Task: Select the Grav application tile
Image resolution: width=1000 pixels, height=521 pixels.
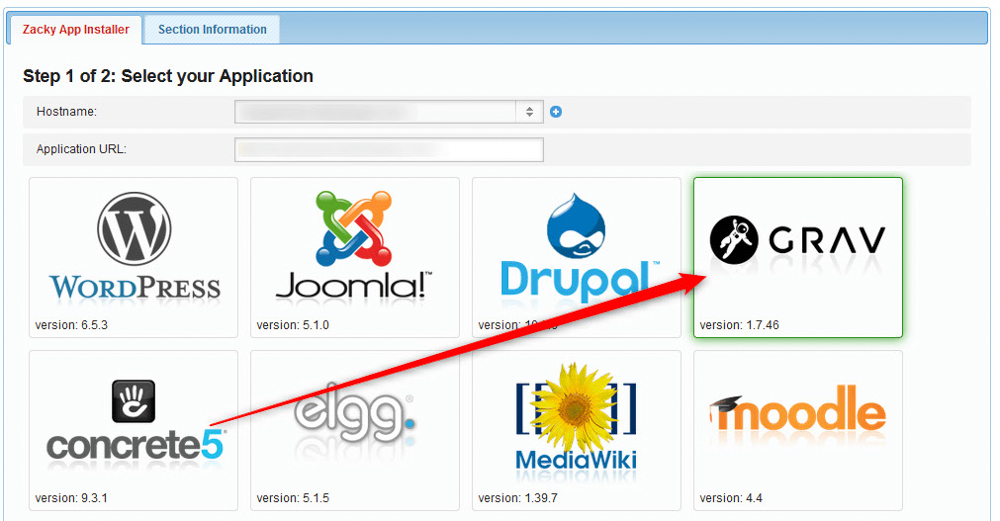Action: pos(798,257)
